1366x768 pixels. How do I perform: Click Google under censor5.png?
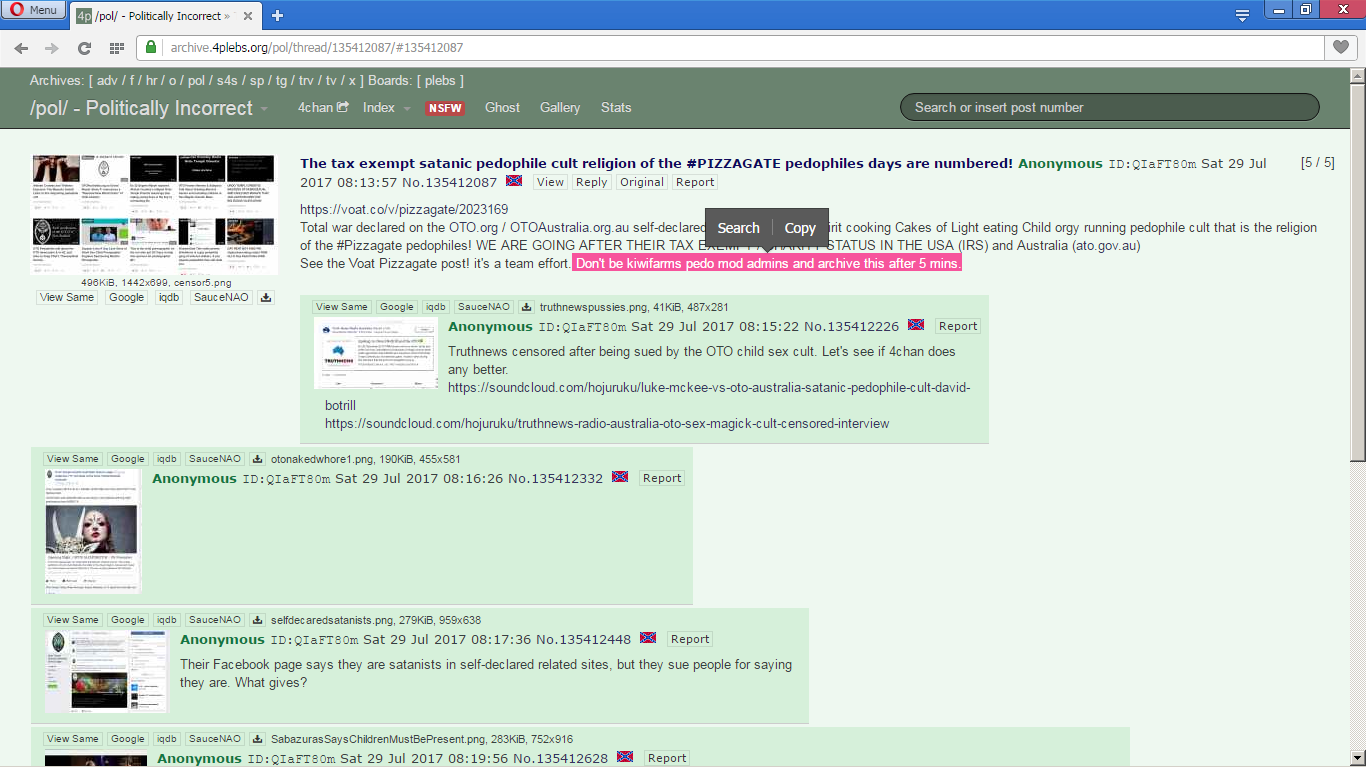pyautogui.click(x=127, y=297)
